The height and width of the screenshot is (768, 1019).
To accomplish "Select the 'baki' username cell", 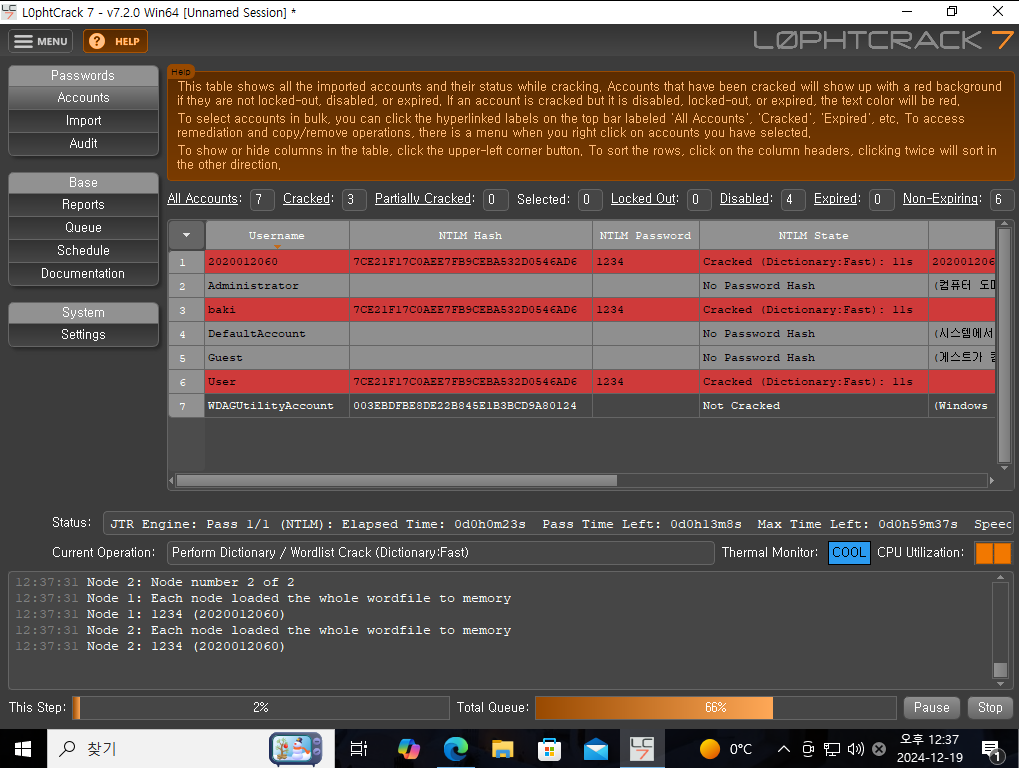I will coord(277,309).
